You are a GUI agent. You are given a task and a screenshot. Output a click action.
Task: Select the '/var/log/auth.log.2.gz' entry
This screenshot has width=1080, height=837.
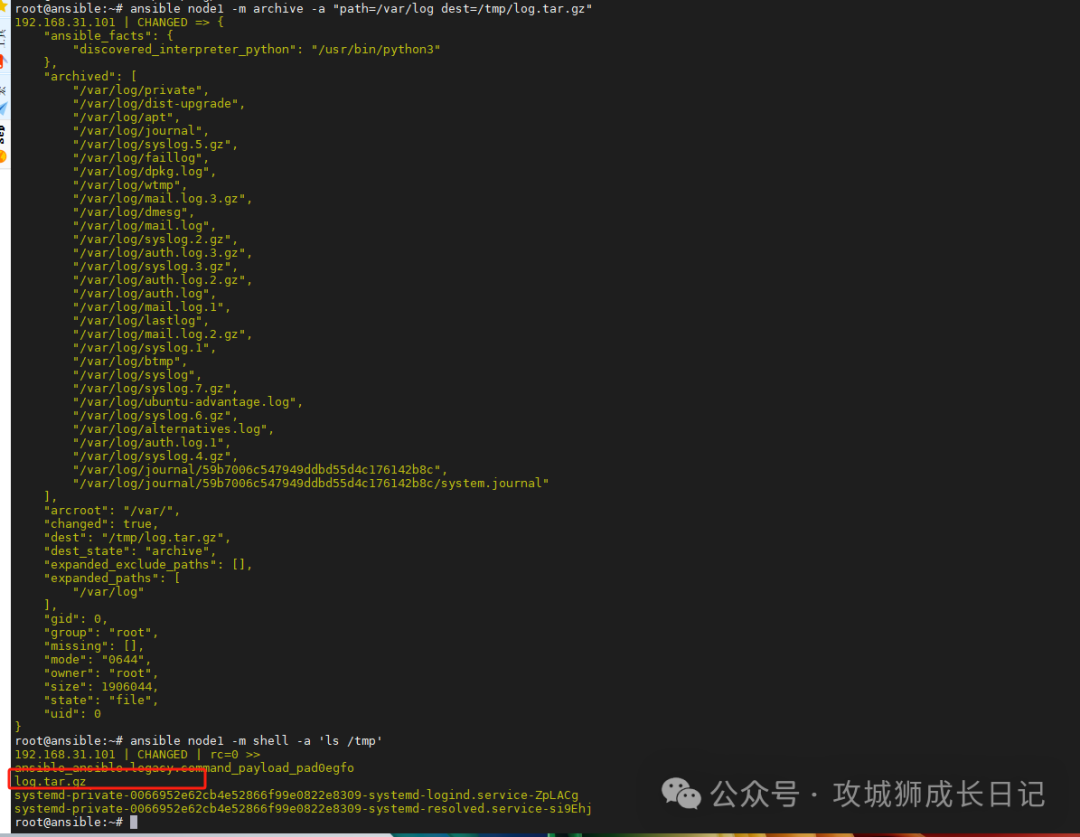click(x=162, y=280)
